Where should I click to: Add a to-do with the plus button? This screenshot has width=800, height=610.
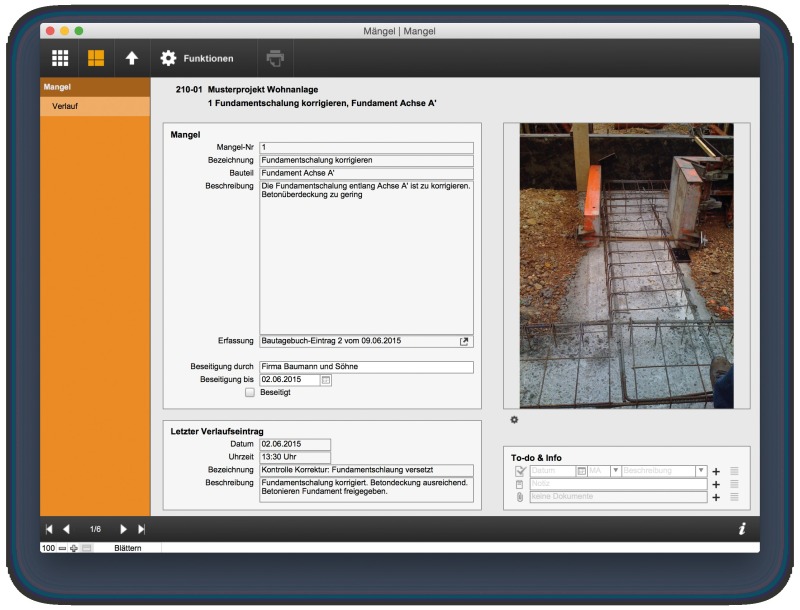click(716, 472)
